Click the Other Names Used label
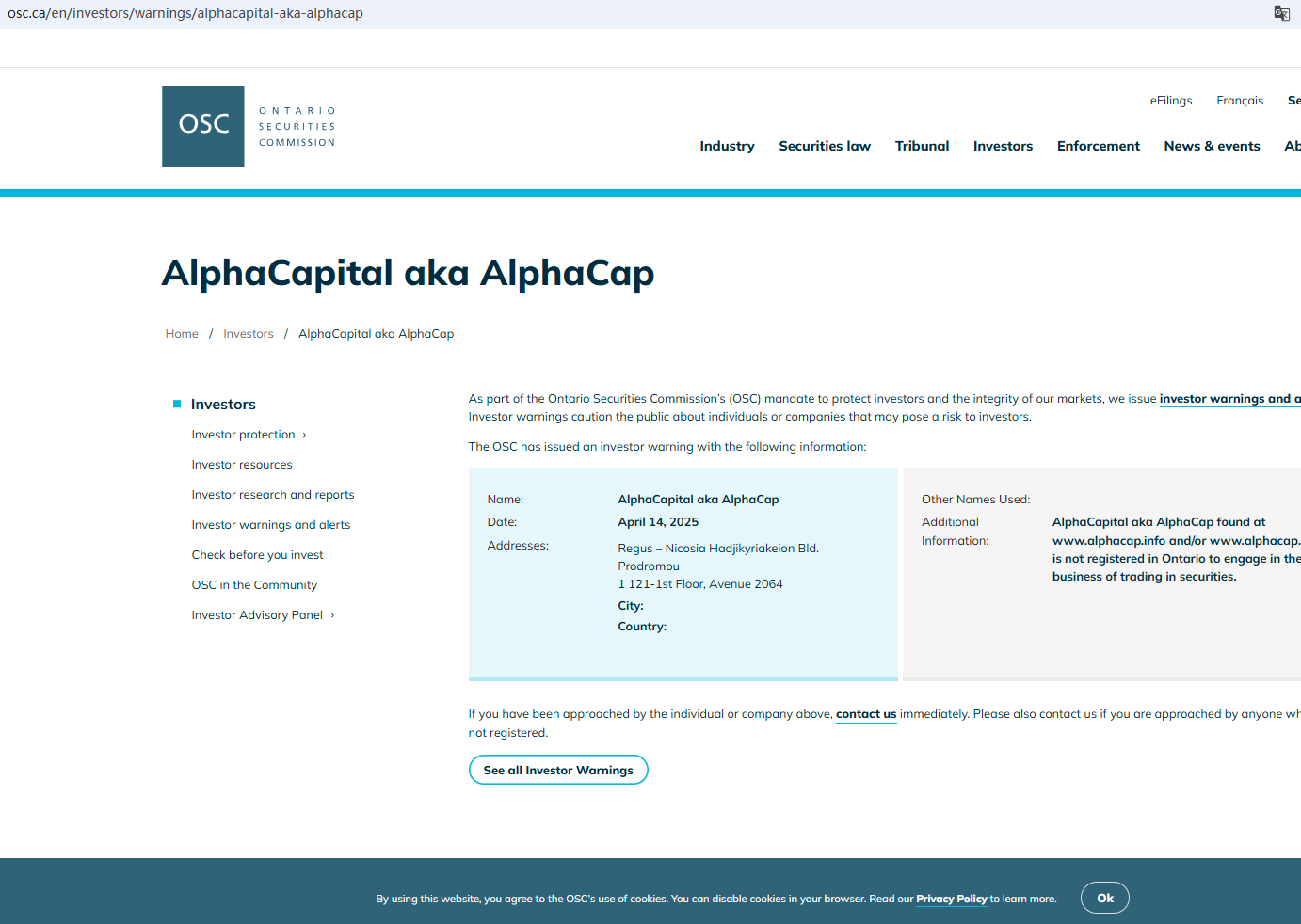Screen dimensions: 1301x924 pos(975,500)
